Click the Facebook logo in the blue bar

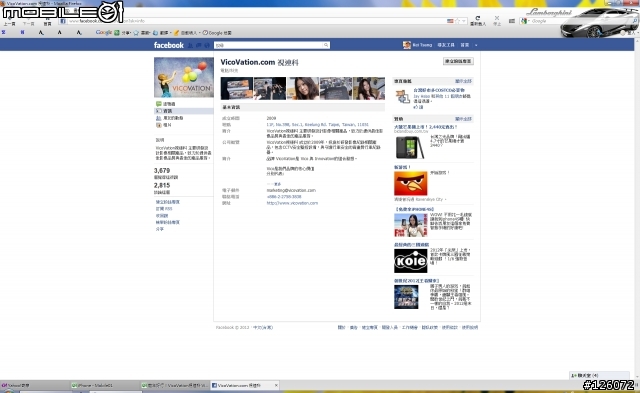169,45
